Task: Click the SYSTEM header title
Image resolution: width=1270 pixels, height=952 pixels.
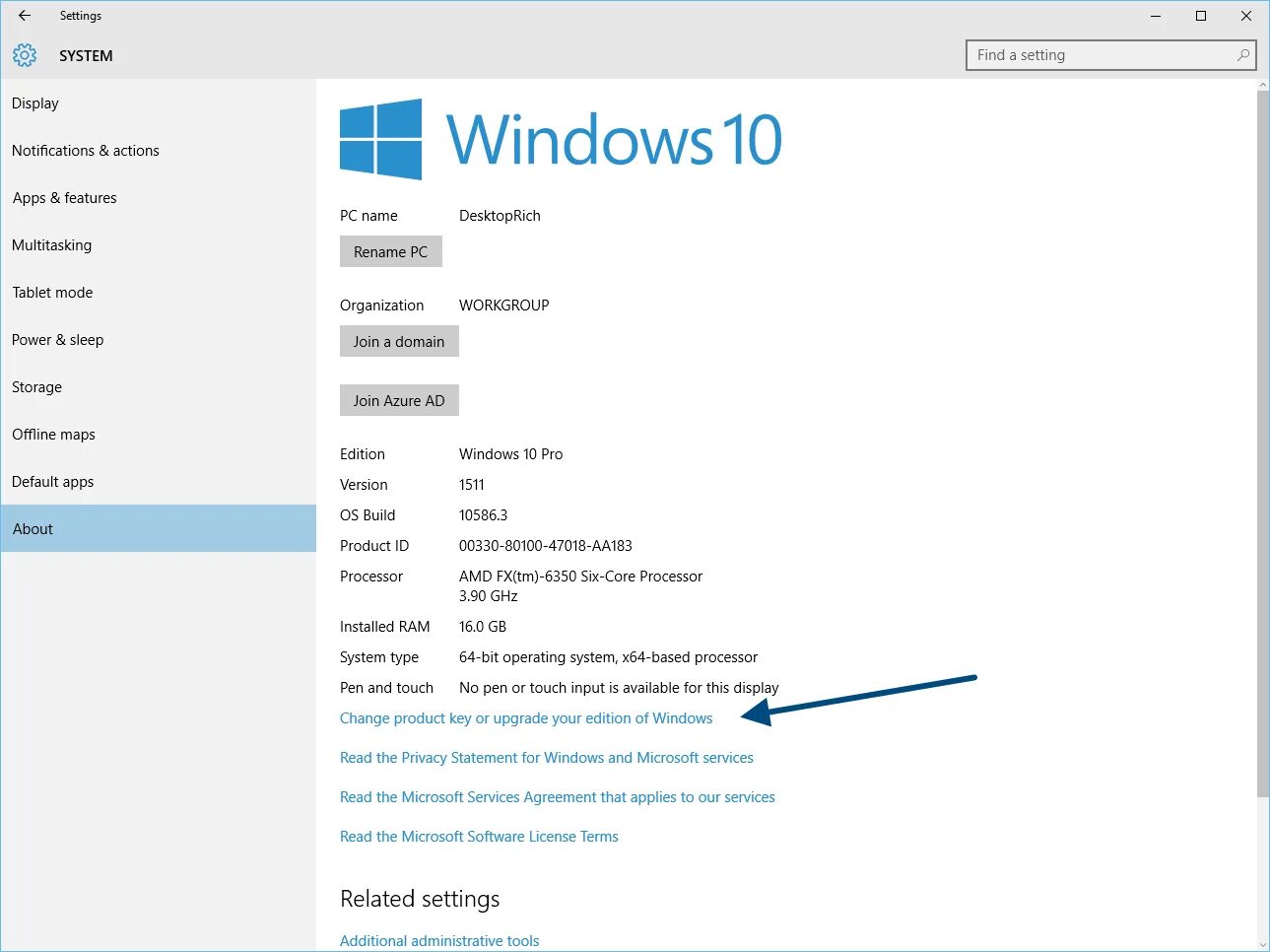Action: 86,56
